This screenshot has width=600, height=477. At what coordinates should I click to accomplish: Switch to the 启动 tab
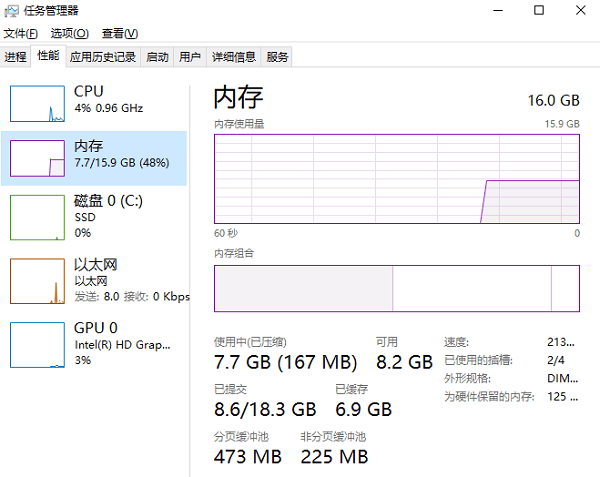157,57
